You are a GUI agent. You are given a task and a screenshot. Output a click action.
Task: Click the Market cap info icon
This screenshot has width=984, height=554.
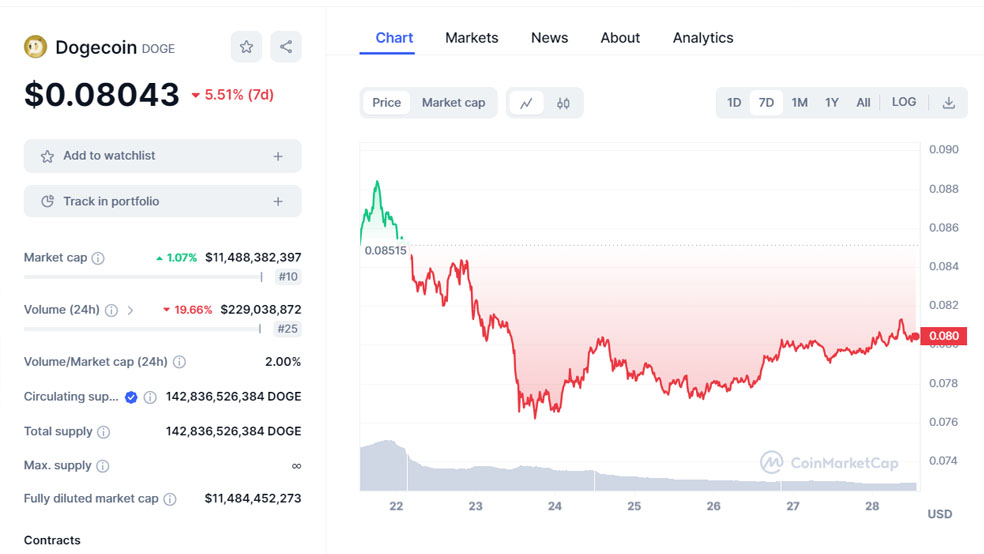click(x=98, y=258)
